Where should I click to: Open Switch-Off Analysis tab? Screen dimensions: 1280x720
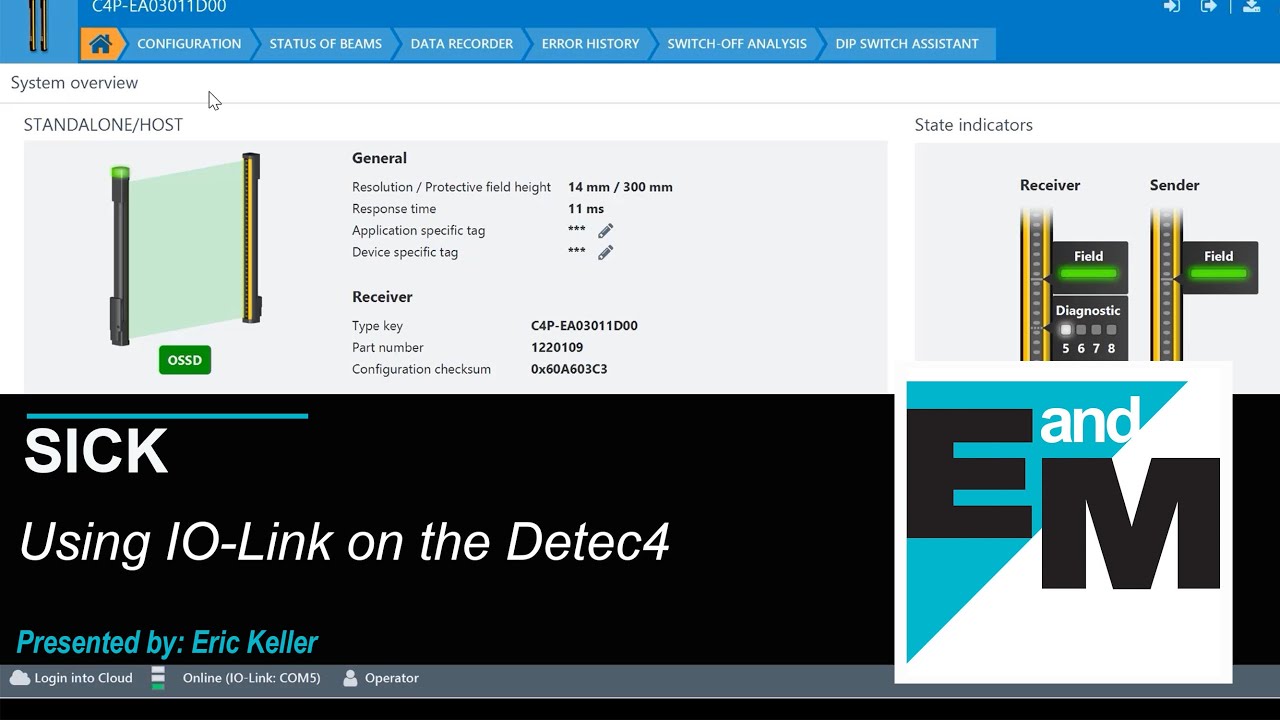pos(737,44)
